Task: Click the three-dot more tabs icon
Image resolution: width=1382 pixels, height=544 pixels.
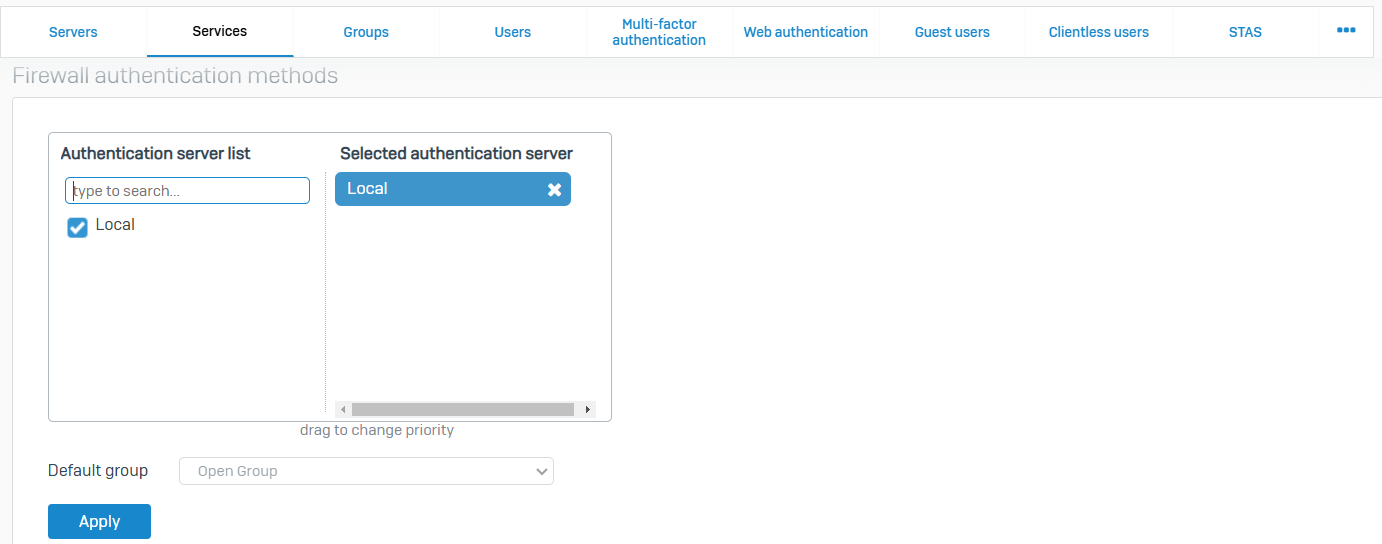Action: [x=1345, y=31]
